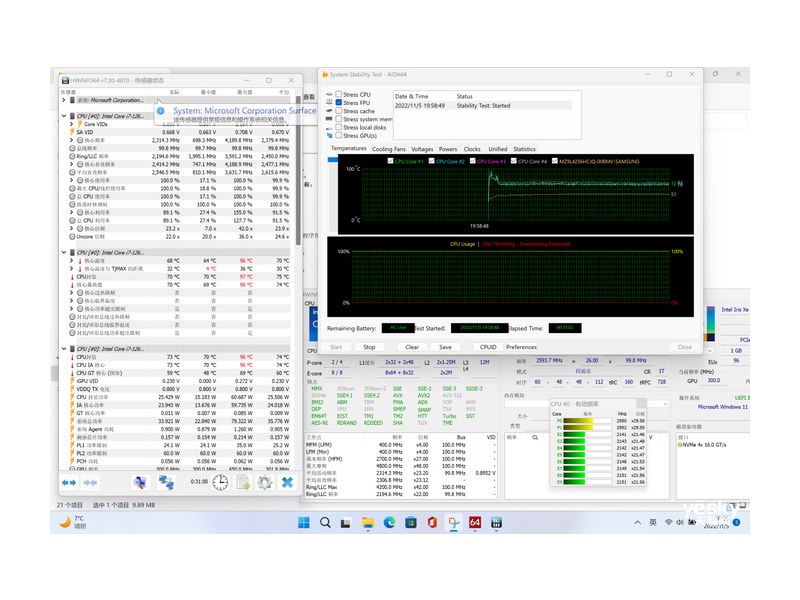Switch to Statistics tab
This screenshot has height=600, width=800.
(524, 149)
